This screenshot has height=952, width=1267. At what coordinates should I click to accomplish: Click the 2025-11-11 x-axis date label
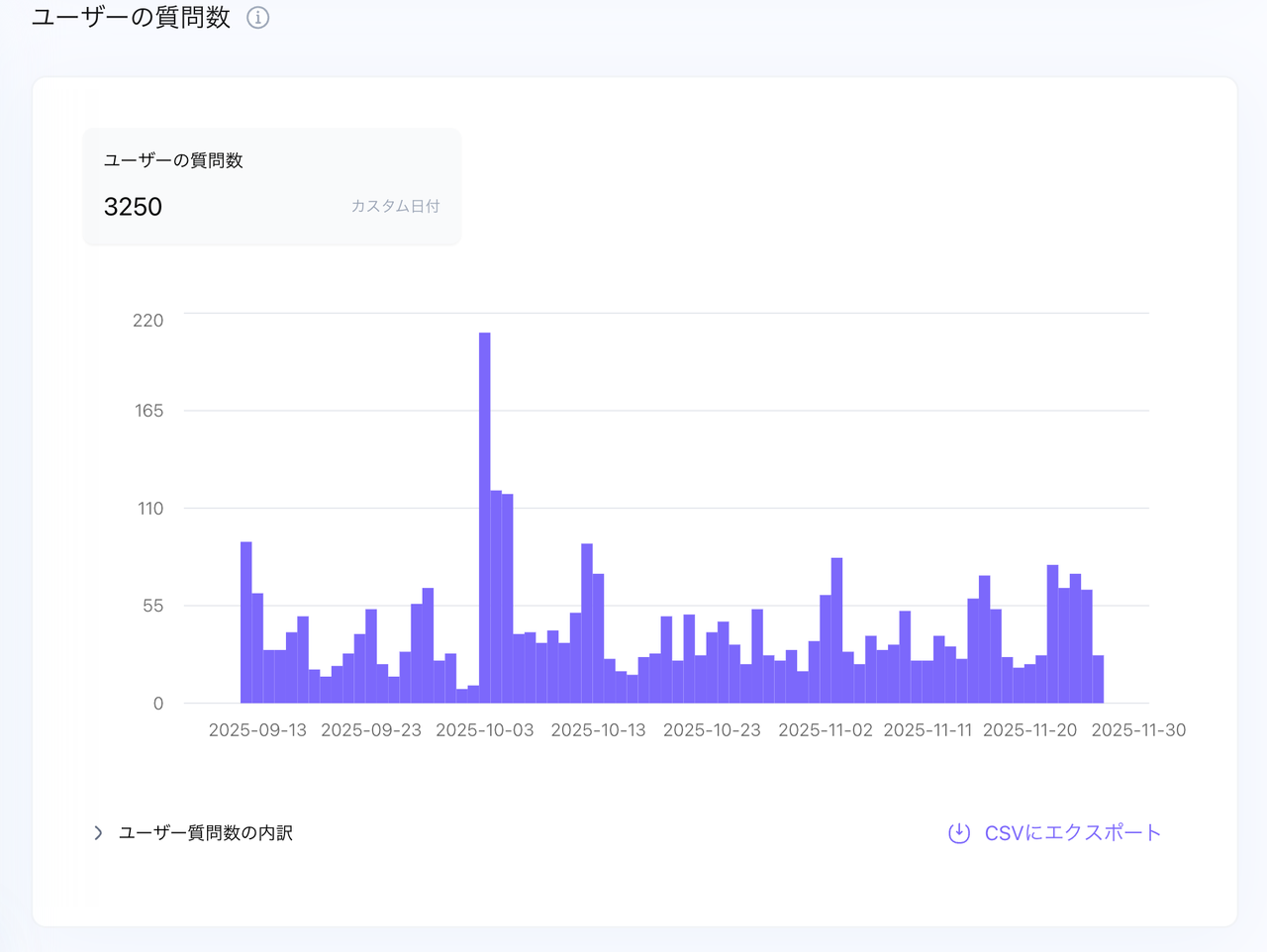tap(927, 730)
